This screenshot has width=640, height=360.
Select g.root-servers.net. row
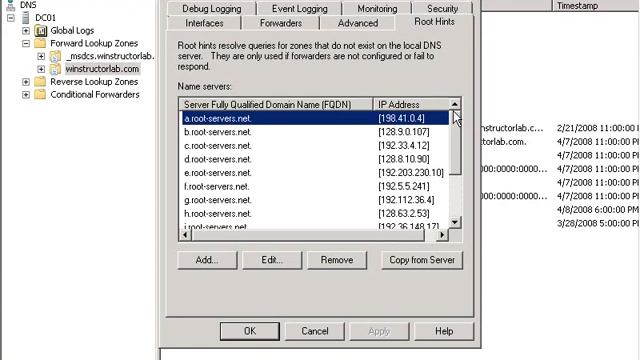click(x=314, y=200)
